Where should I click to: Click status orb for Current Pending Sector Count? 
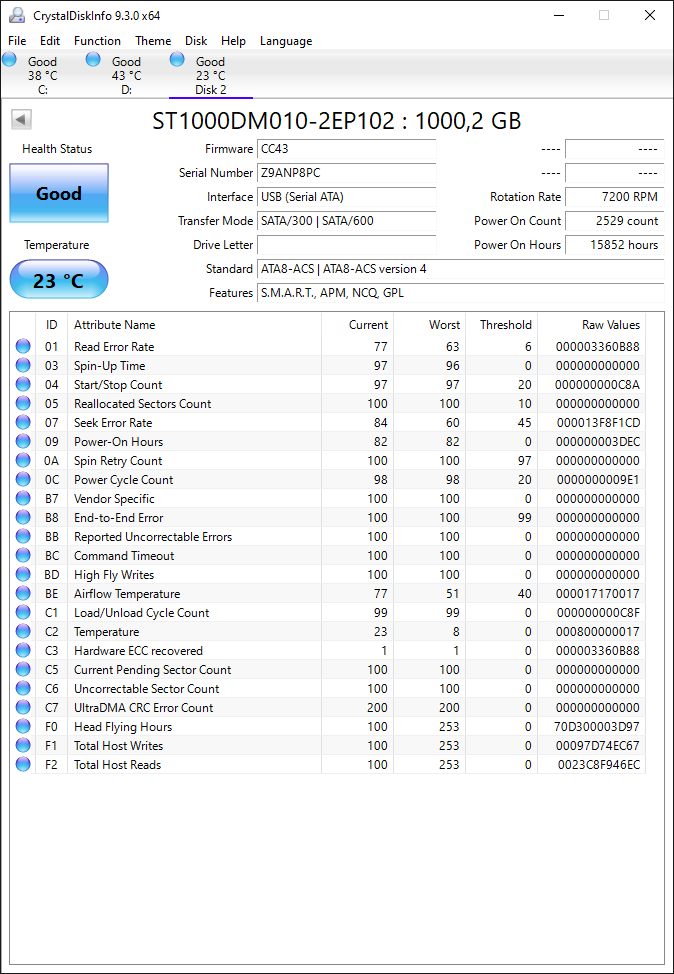coord(23,670)
